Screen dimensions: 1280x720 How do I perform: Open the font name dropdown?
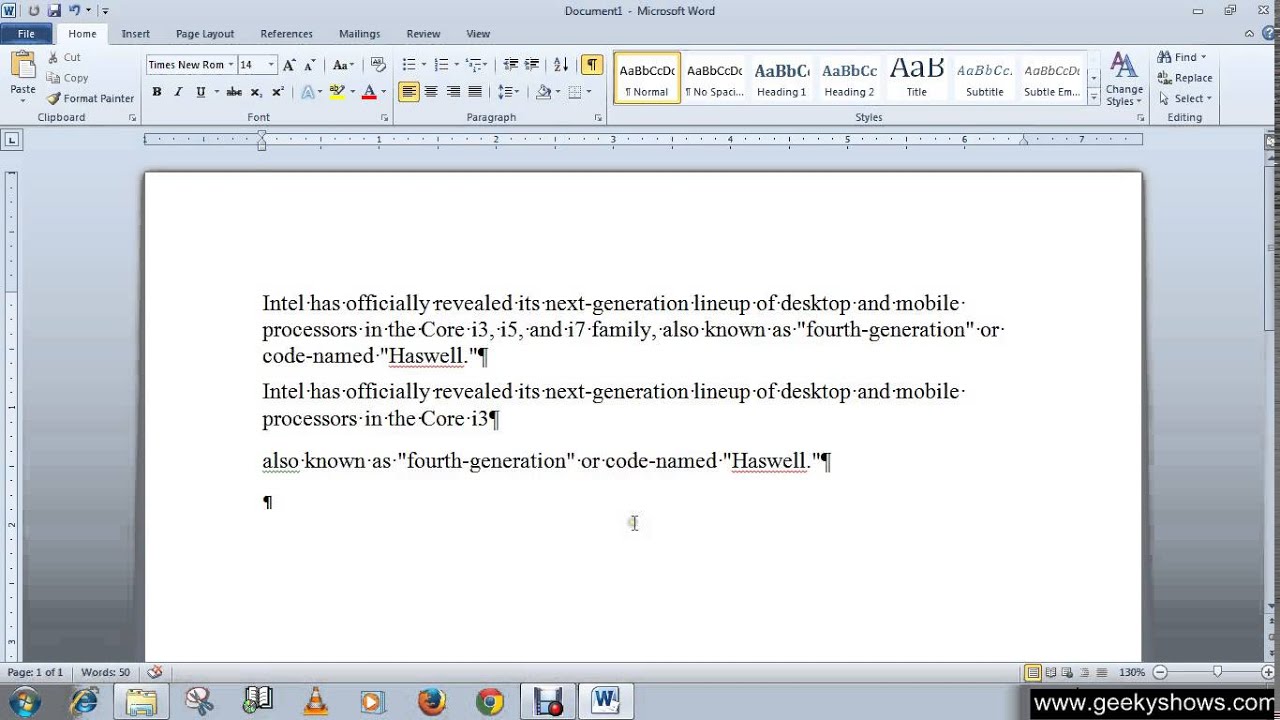click(231, 65)
